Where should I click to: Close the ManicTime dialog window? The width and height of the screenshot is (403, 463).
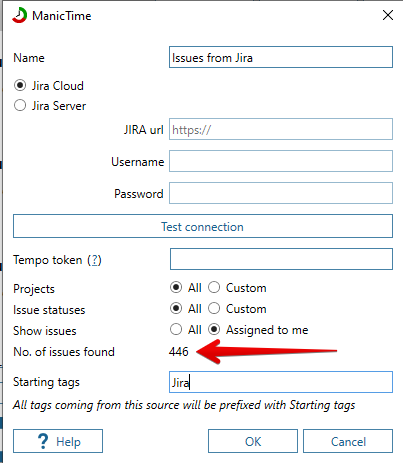388,15
